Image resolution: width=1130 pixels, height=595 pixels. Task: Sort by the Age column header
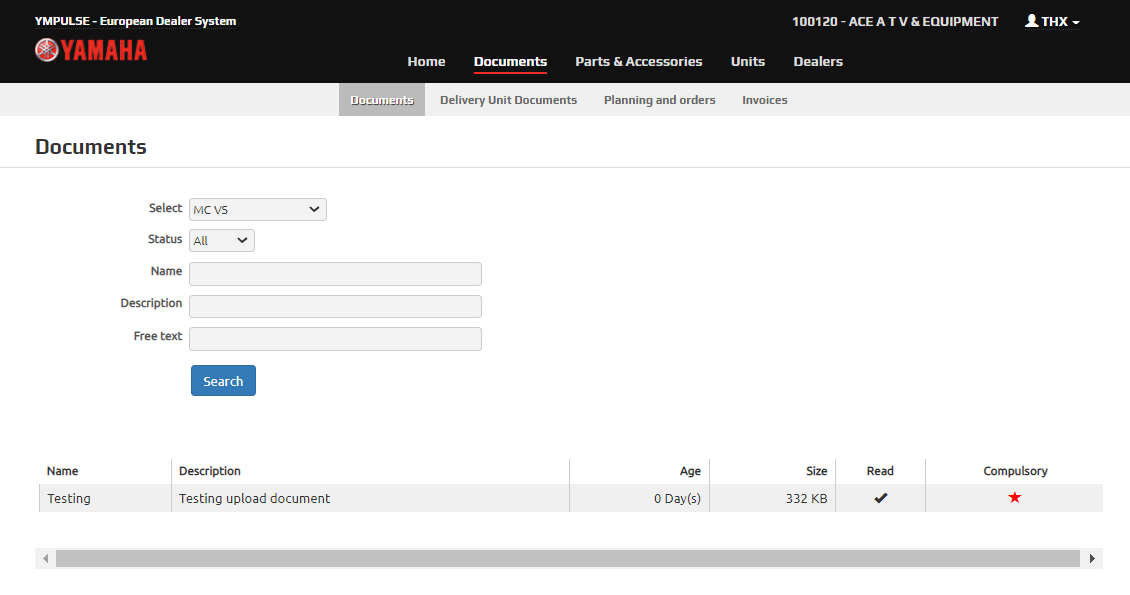coord(690,471)
